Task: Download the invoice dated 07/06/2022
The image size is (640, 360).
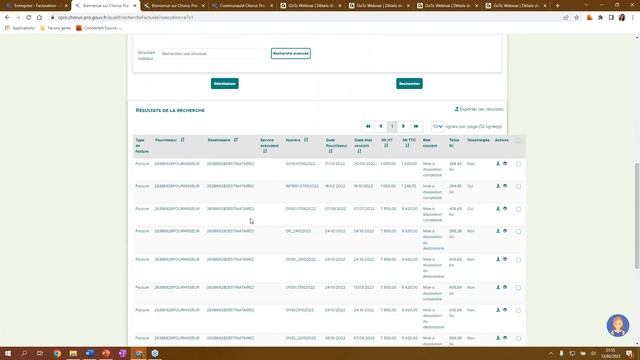Action: tap(498, 209)
